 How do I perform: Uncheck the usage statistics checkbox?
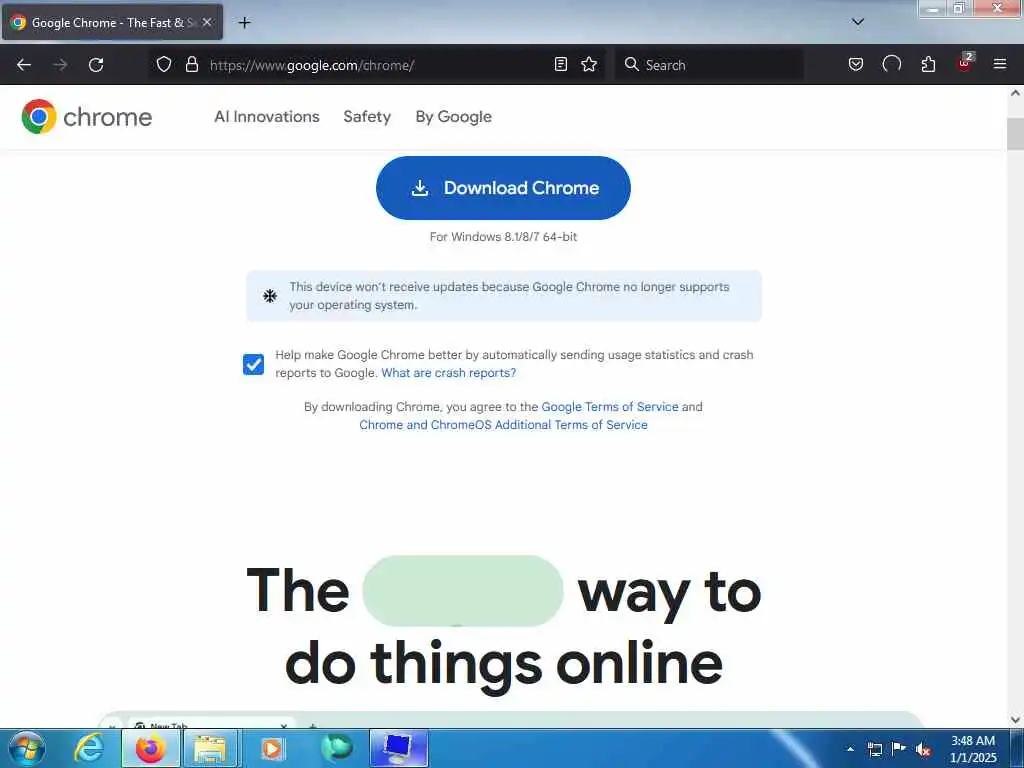pos(253,364)
